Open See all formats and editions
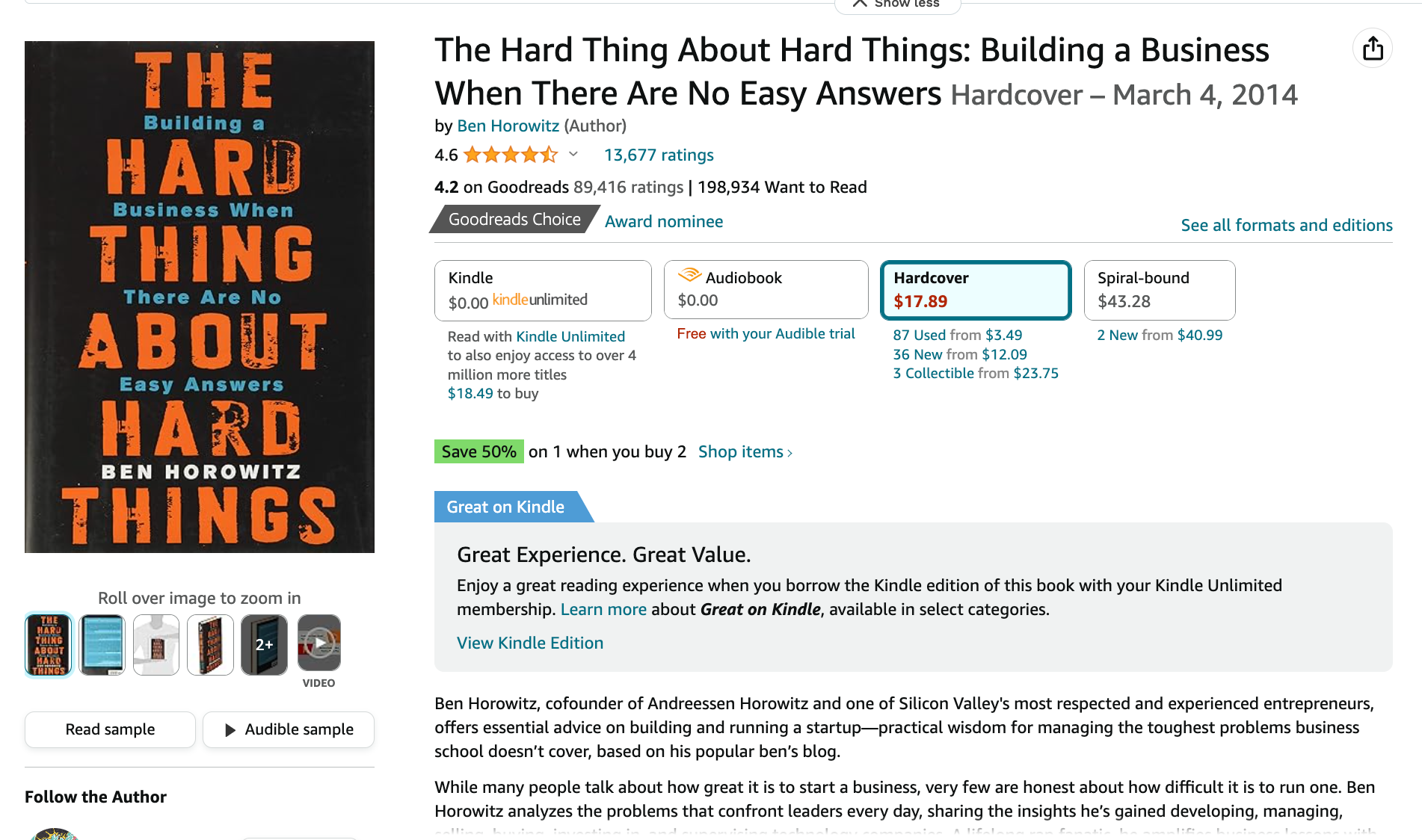The height and width of the screenshot is (840, 1422). point(1287,225)
